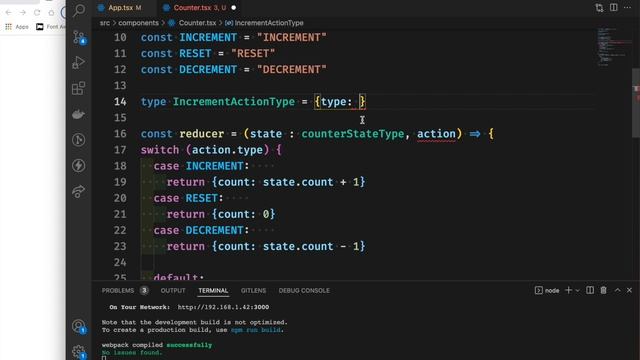Open the Extensions view
Image resolution: width=640 pixels, height=360 pixels.
pos(78,88)
